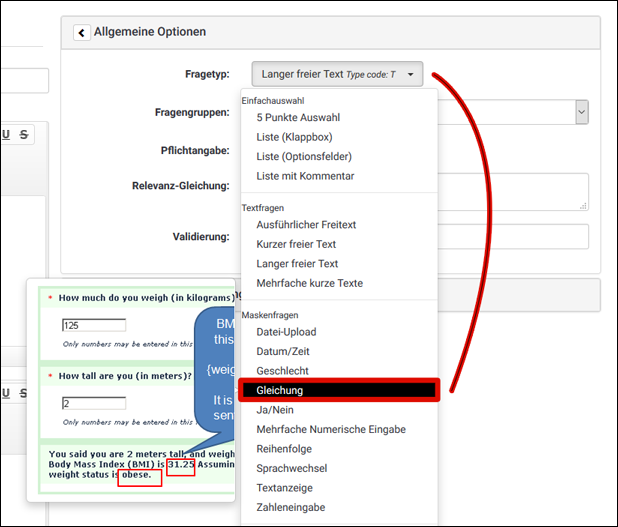The width and height of the screenshot is (618, 527).
Task: Click the weight input field with 125
Action: 93,325
